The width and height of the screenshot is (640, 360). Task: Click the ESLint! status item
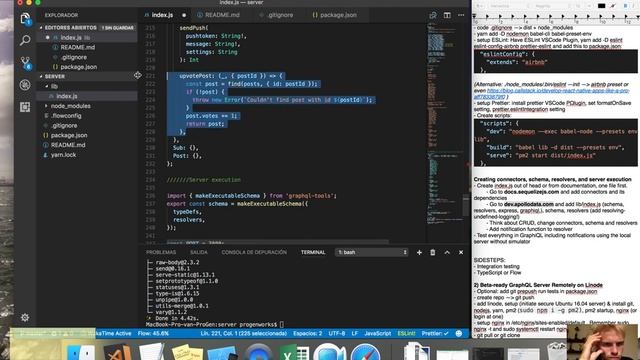pyautogui.click(x=406, y=333)
